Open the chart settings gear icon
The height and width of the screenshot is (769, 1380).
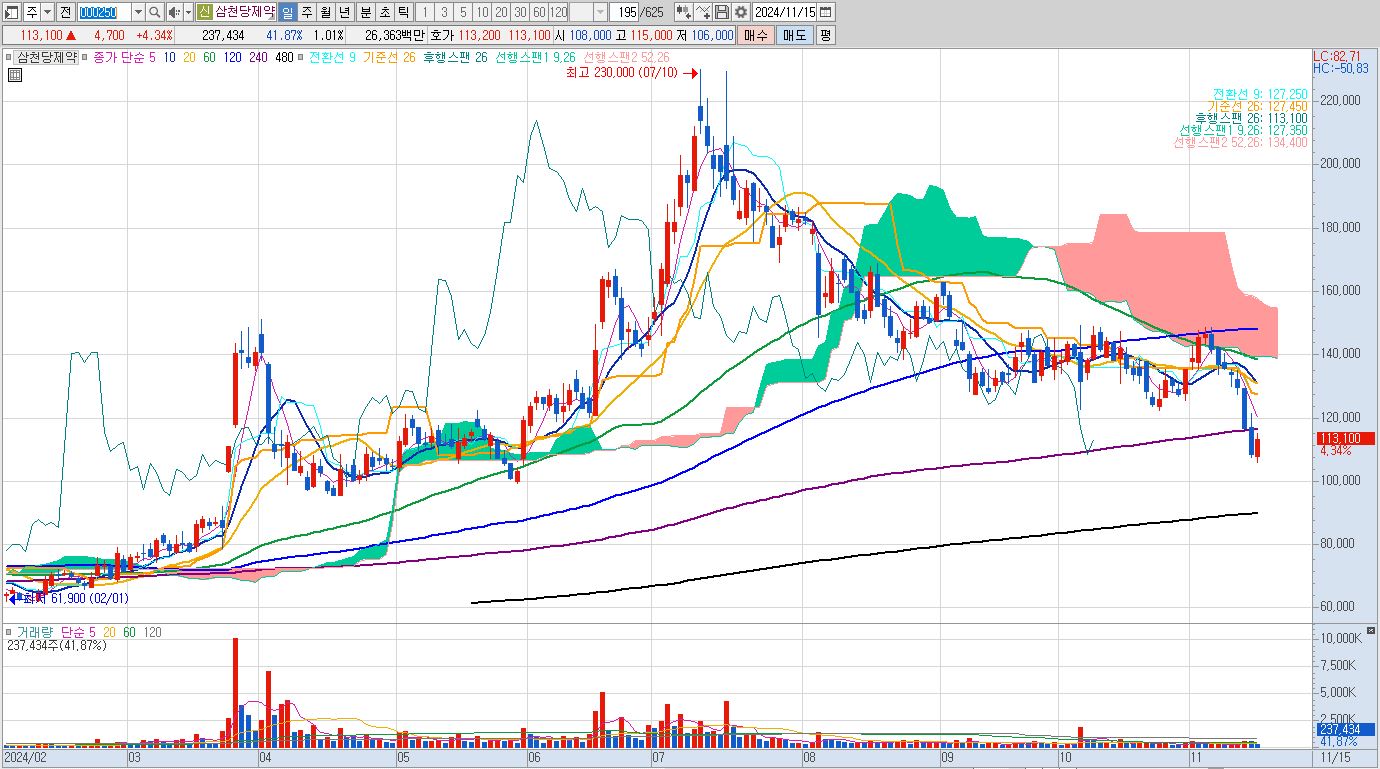pos(741,12)
